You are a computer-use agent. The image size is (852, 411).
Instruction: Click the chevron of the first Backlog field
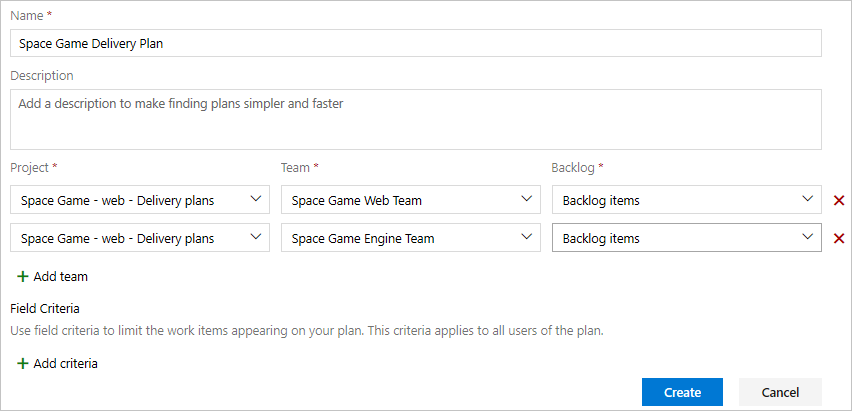(808, 200)
